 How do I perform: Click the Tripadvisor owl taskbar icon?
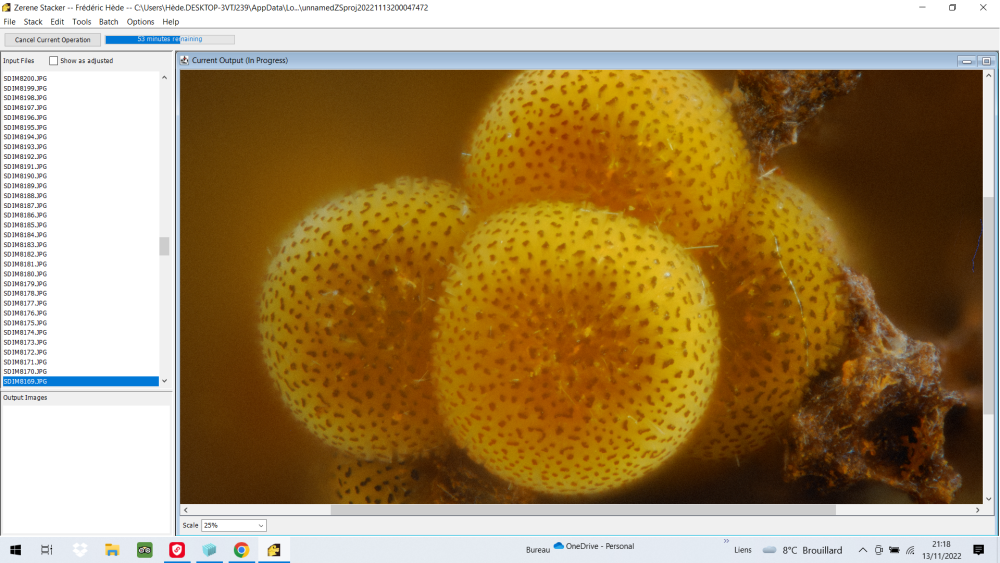145,550
